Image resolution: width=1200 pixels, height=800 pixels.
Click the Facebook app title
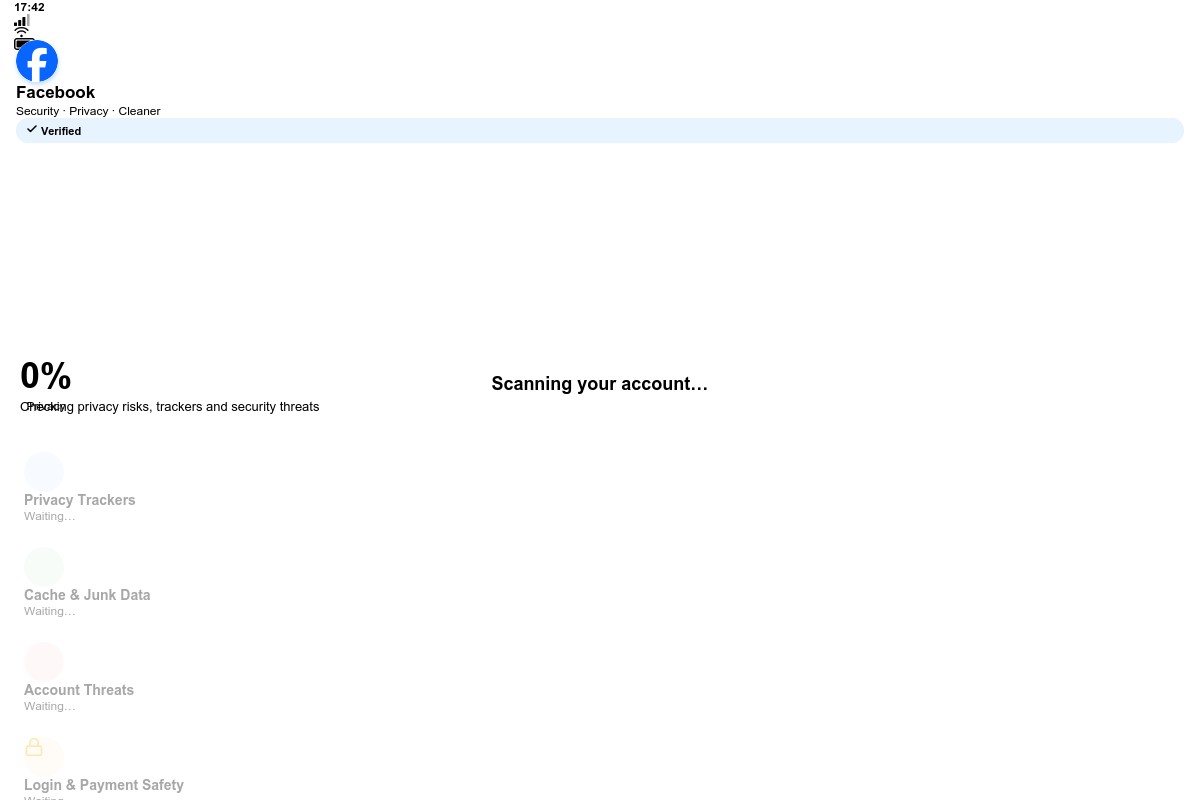coord(55,92)
